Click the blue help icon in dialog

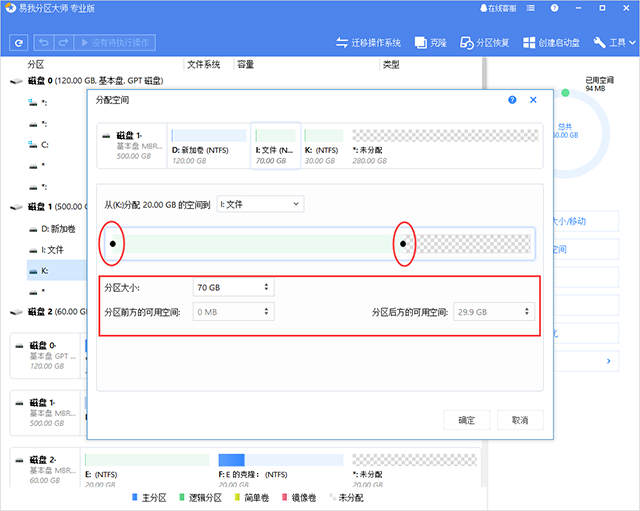[x=512, y=100]
